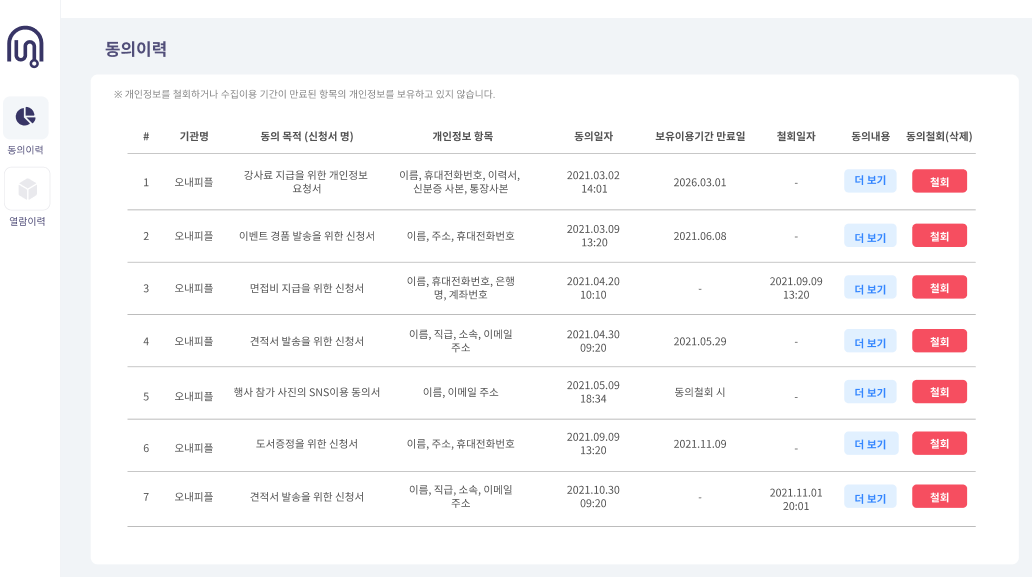The image size is (1032, 577).
Task: View more for 행사 참가 사진 SNS row
Action: click(x=870, y=391)
